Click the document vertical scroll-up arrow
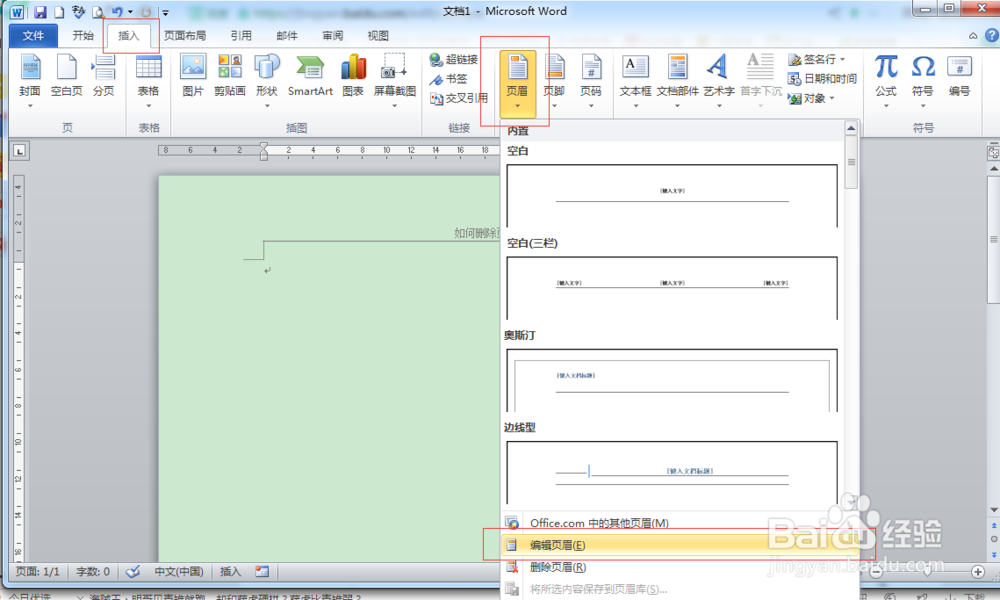The width and height of the screenshot is (1000, 600). point(994,168)
